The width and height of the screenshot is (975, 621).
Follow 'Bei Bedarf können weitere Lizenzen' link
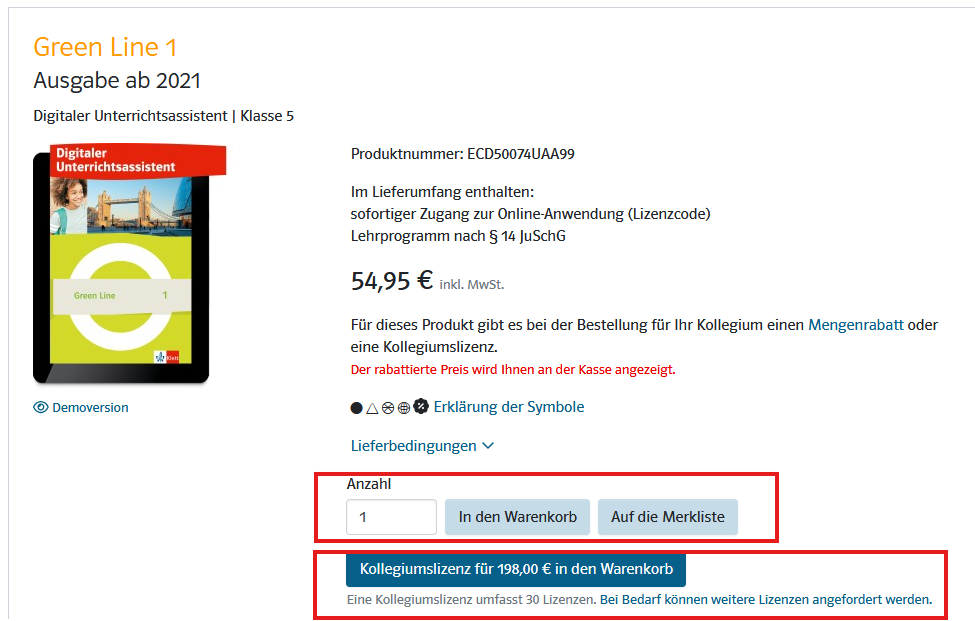coord(765,599)
